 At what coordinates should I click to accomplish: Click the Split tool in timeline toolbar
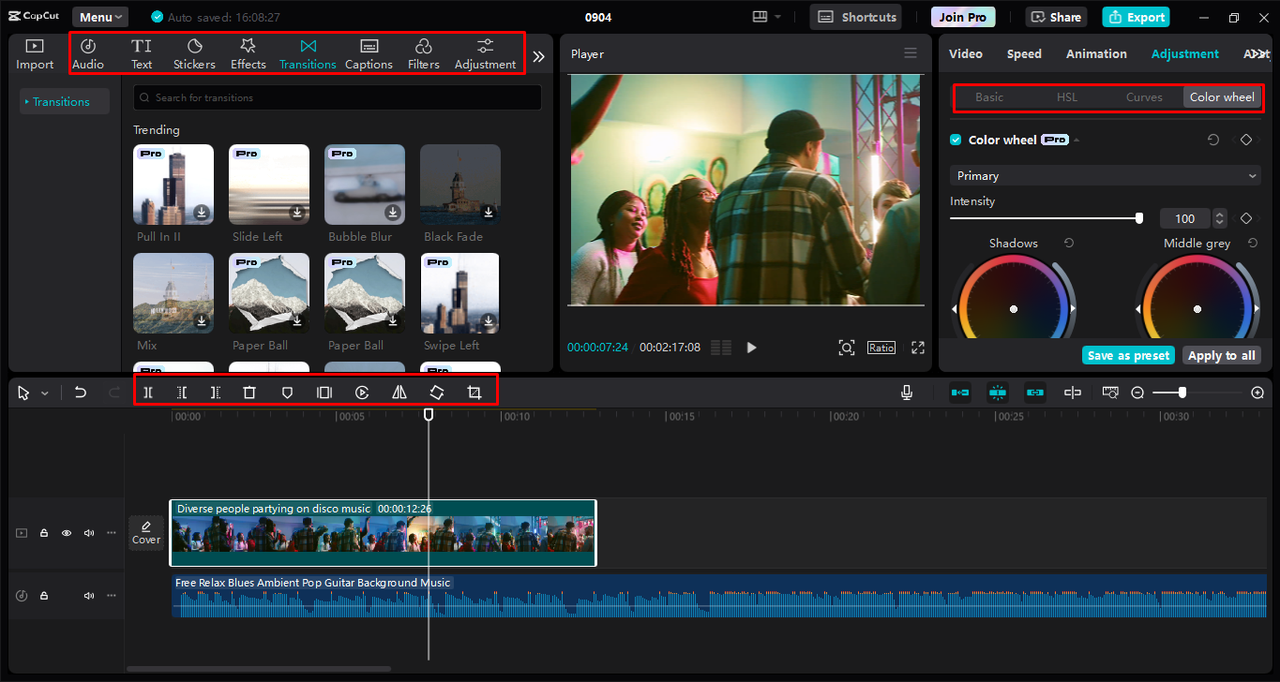(x=148, y=393)
